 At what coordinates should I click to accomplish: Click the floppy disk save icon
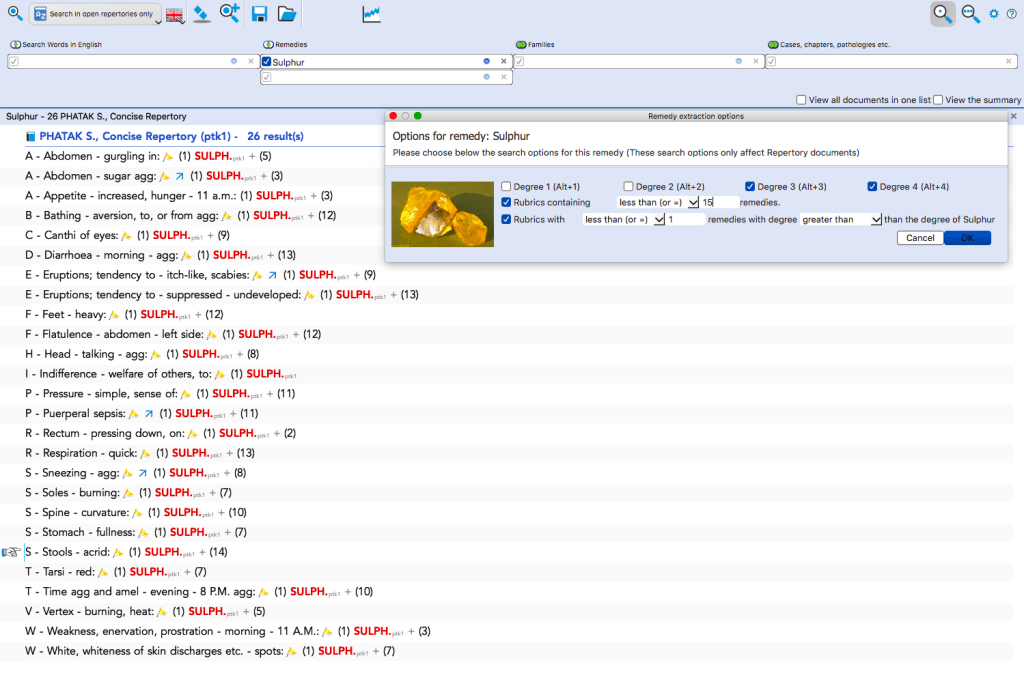click(x=260, y=14)
